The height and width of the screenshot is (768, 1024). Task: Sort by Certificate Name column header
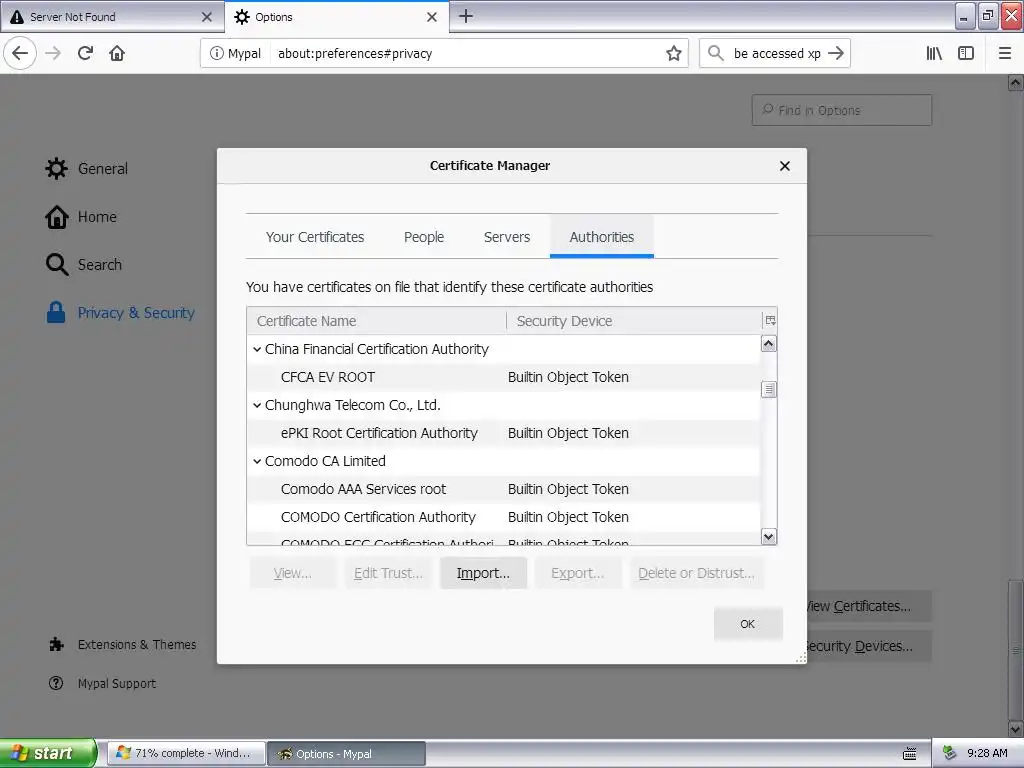[x=377, y=321]
